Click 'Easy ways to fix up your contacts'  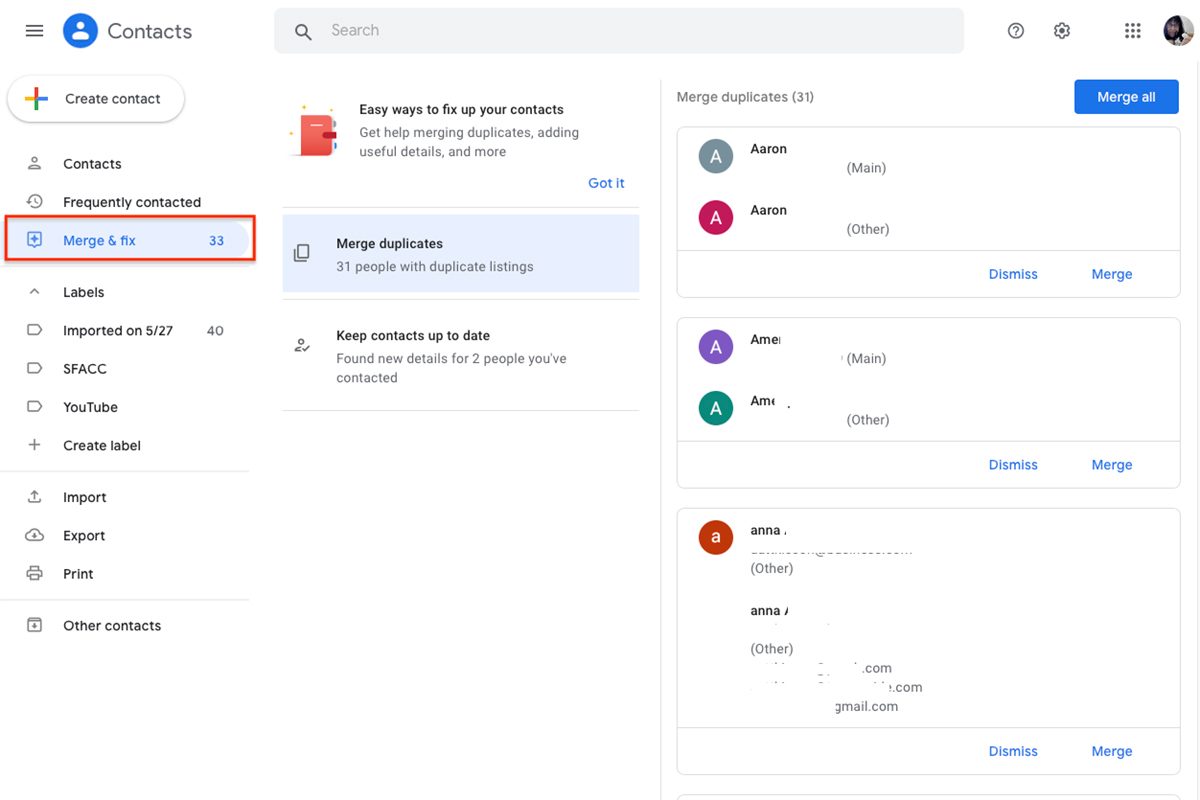click(461, 109)
